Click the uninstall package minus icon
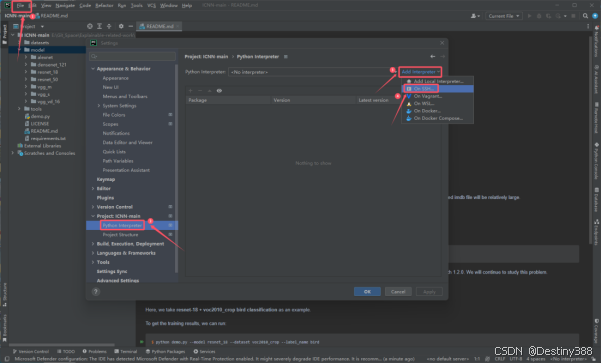Screen dimensions: 602x363 point(200,91)
